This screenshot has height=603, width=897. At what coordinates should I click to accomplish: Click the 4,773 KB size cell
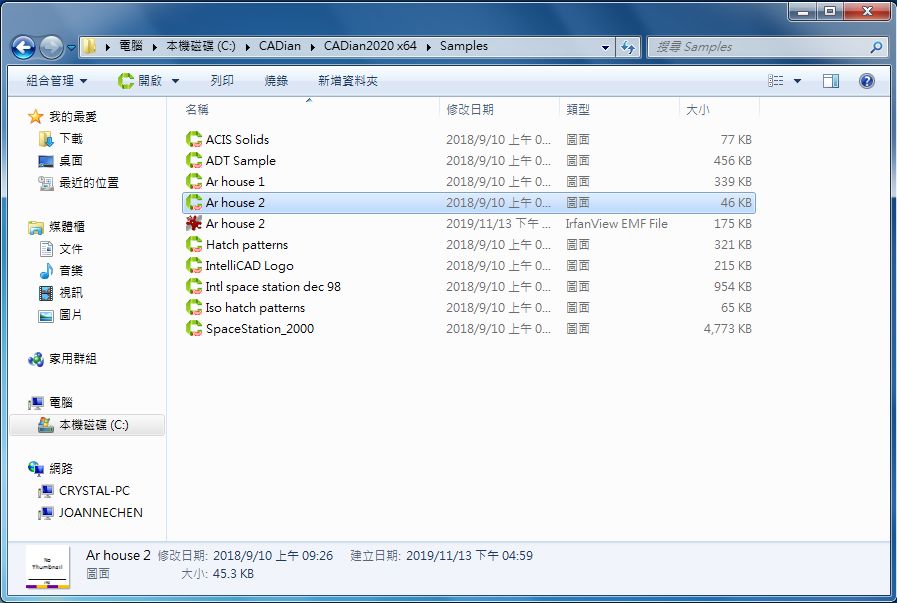click(728, 329)
